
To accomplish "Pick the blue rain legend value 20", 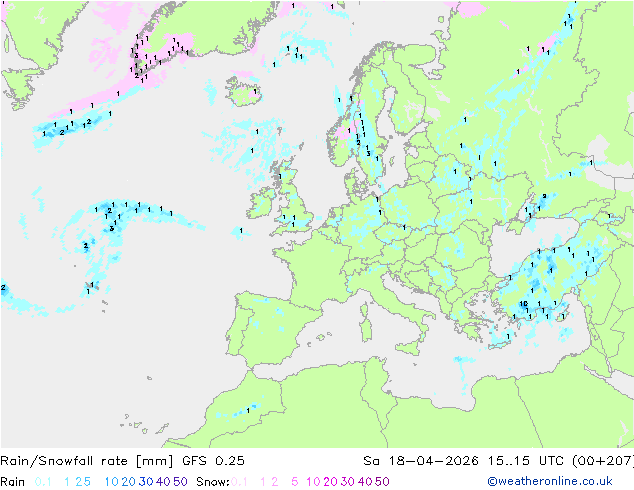I will [129, 482].
